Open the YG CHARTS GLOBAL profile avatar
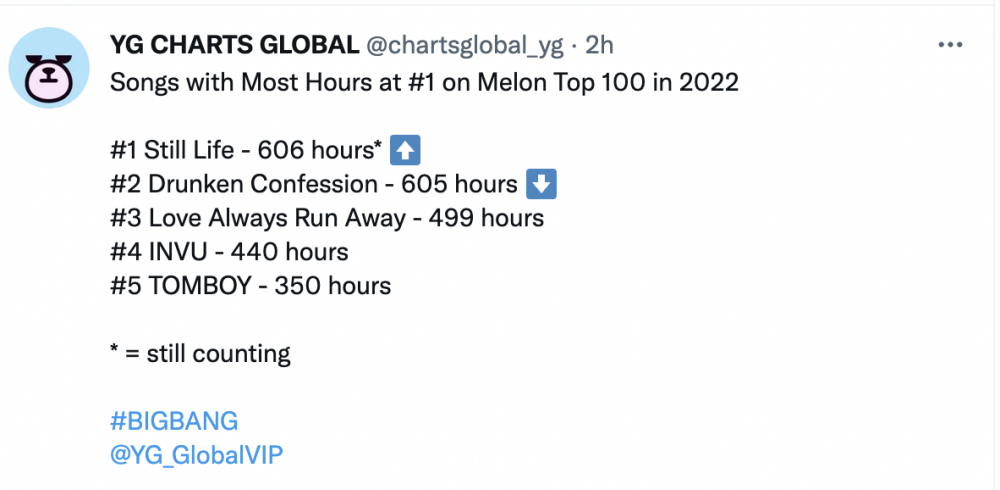This screenshot has height=490, width=1000. coord(48,68)
